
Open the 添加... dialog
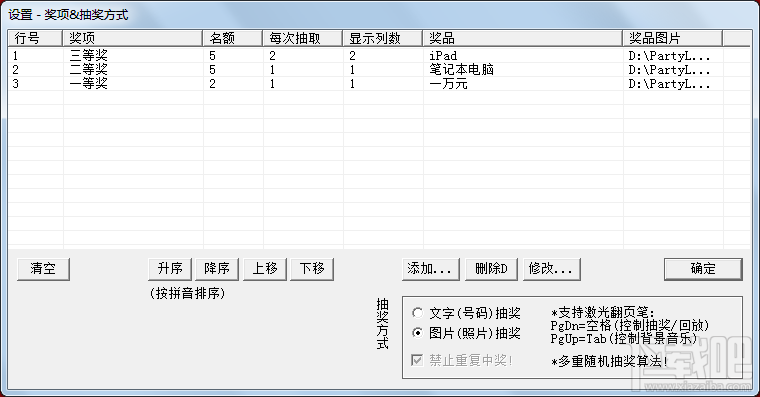(x=430, y=269)
